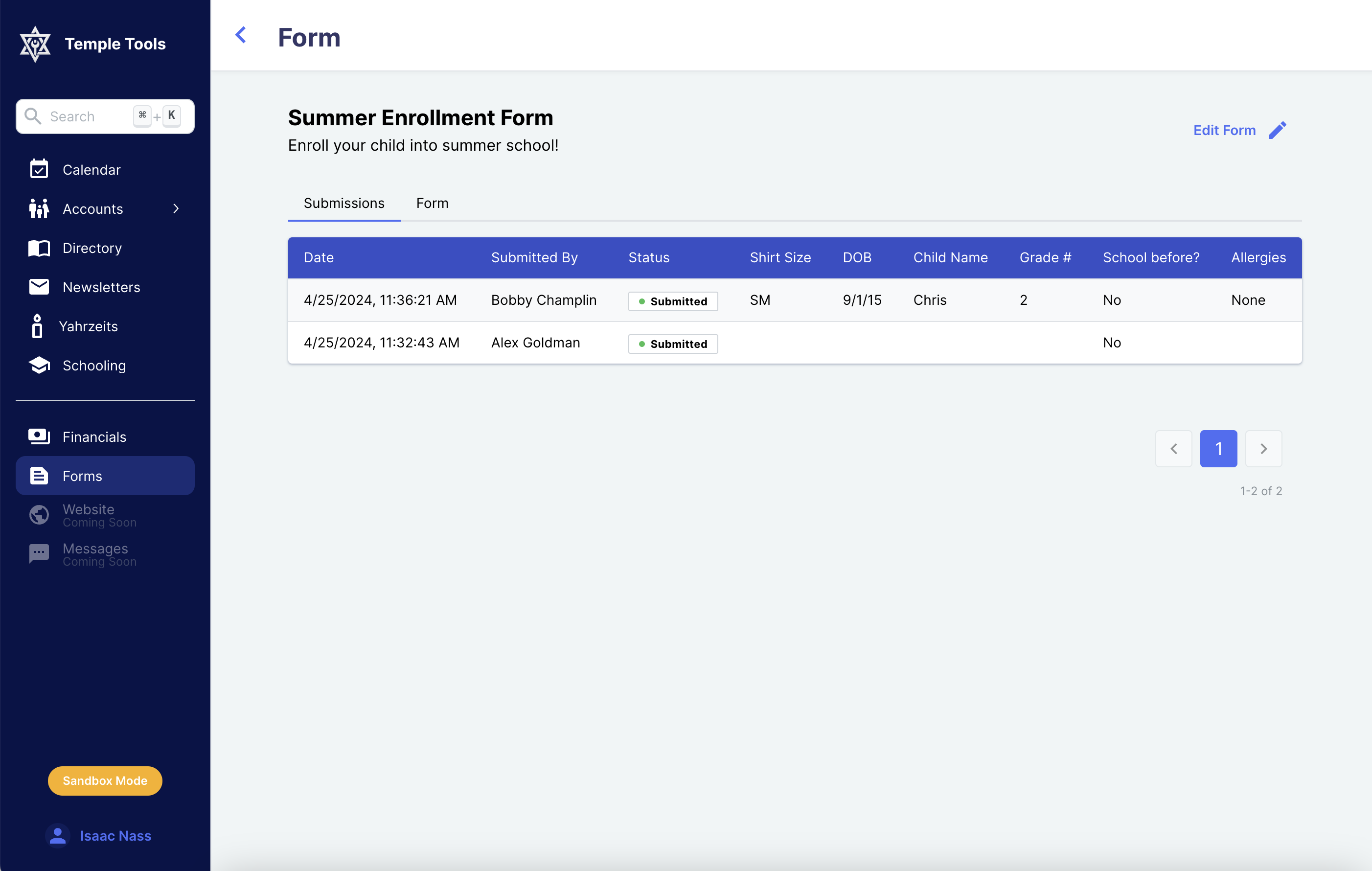
Task: Click the Submitted status badge for Bobby Champlin
Action: [x=672, y=300]
